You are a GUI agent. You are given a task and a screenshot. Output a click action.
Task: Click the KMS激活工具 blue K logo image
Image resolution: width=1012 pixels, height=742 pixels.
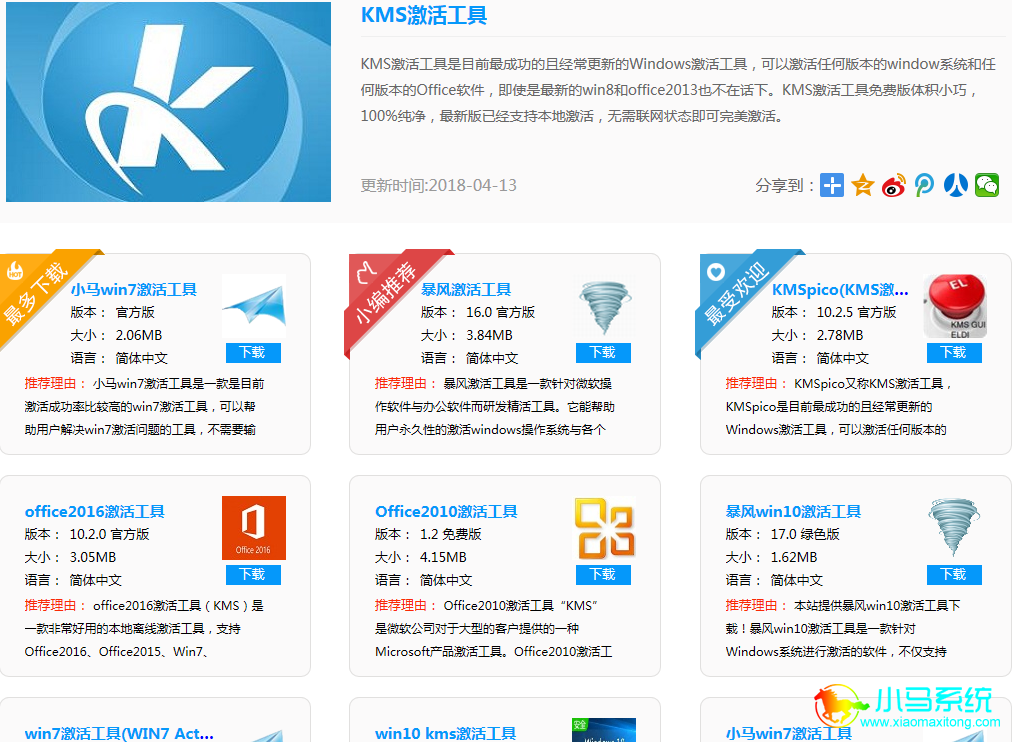(x=168, y=102)
